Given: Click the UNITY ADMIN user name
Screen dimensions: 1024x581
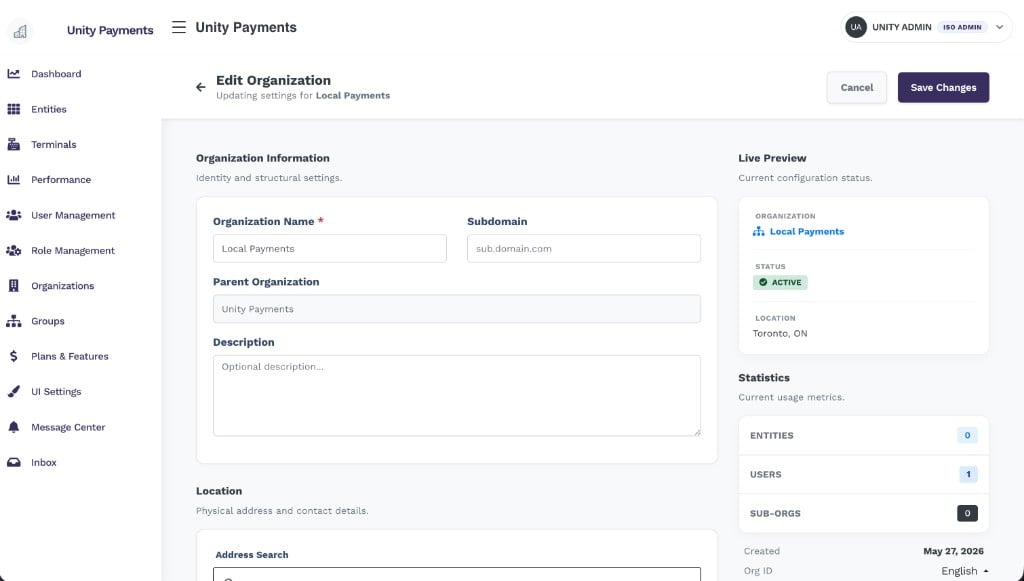Looking at the screenshot, I should 901,27.
